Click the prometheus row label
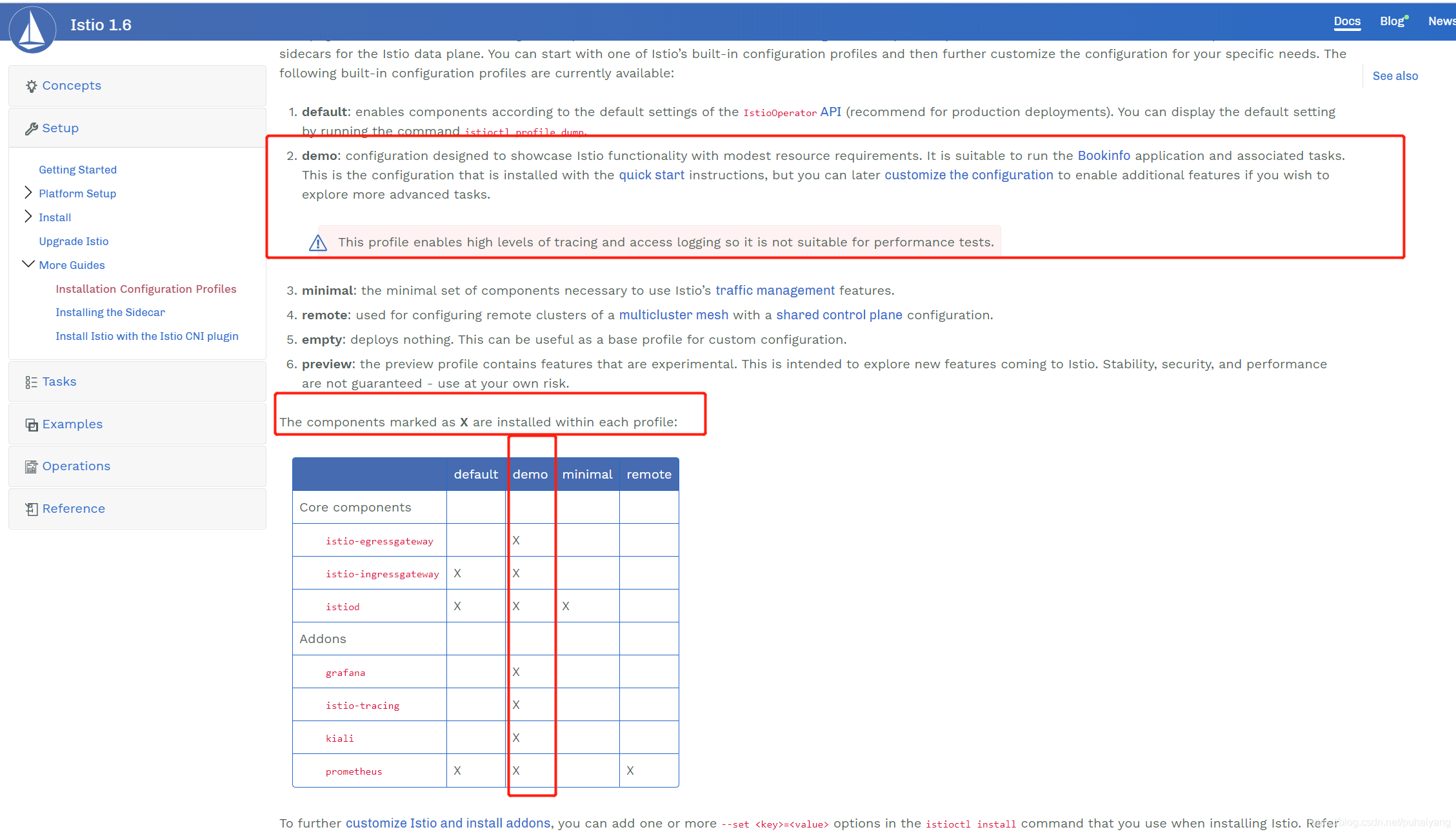This screenshot has width=1456, height=834. click(354, 771)
